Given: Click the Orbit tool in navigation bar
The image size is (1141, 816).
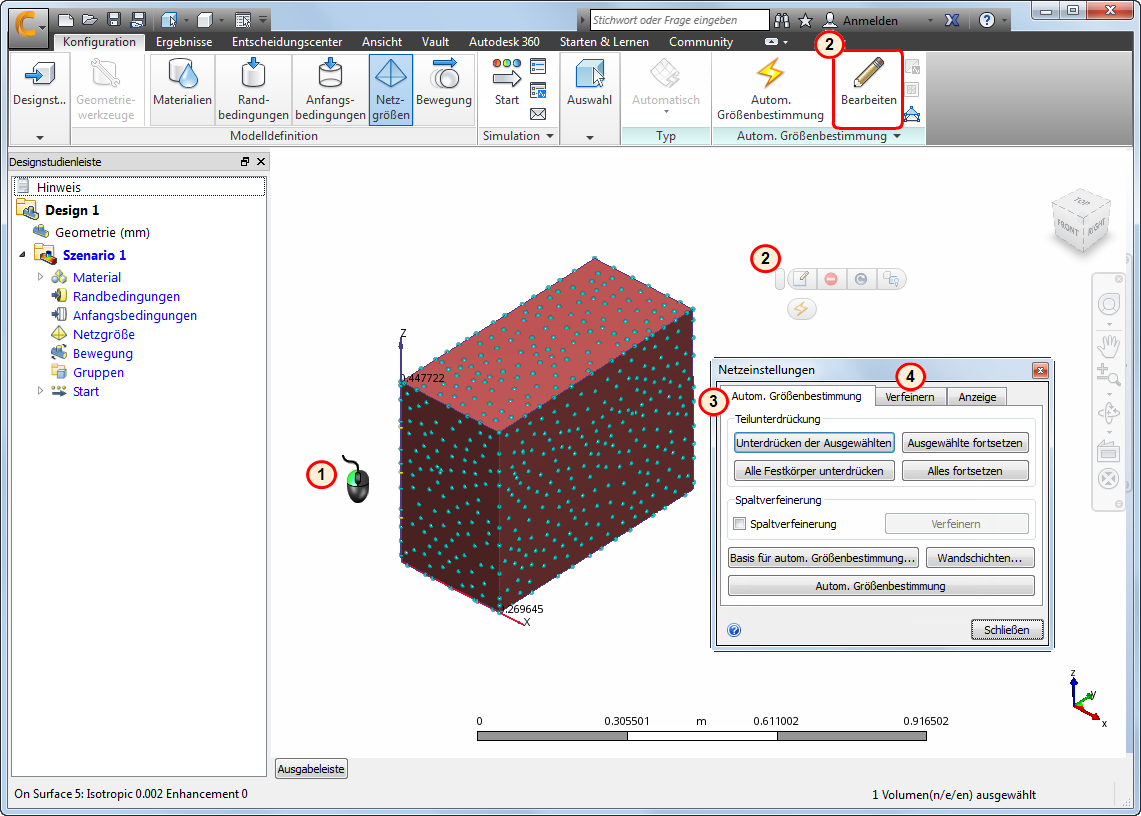Looking at the screenshot, I should tap(1108, 413).
